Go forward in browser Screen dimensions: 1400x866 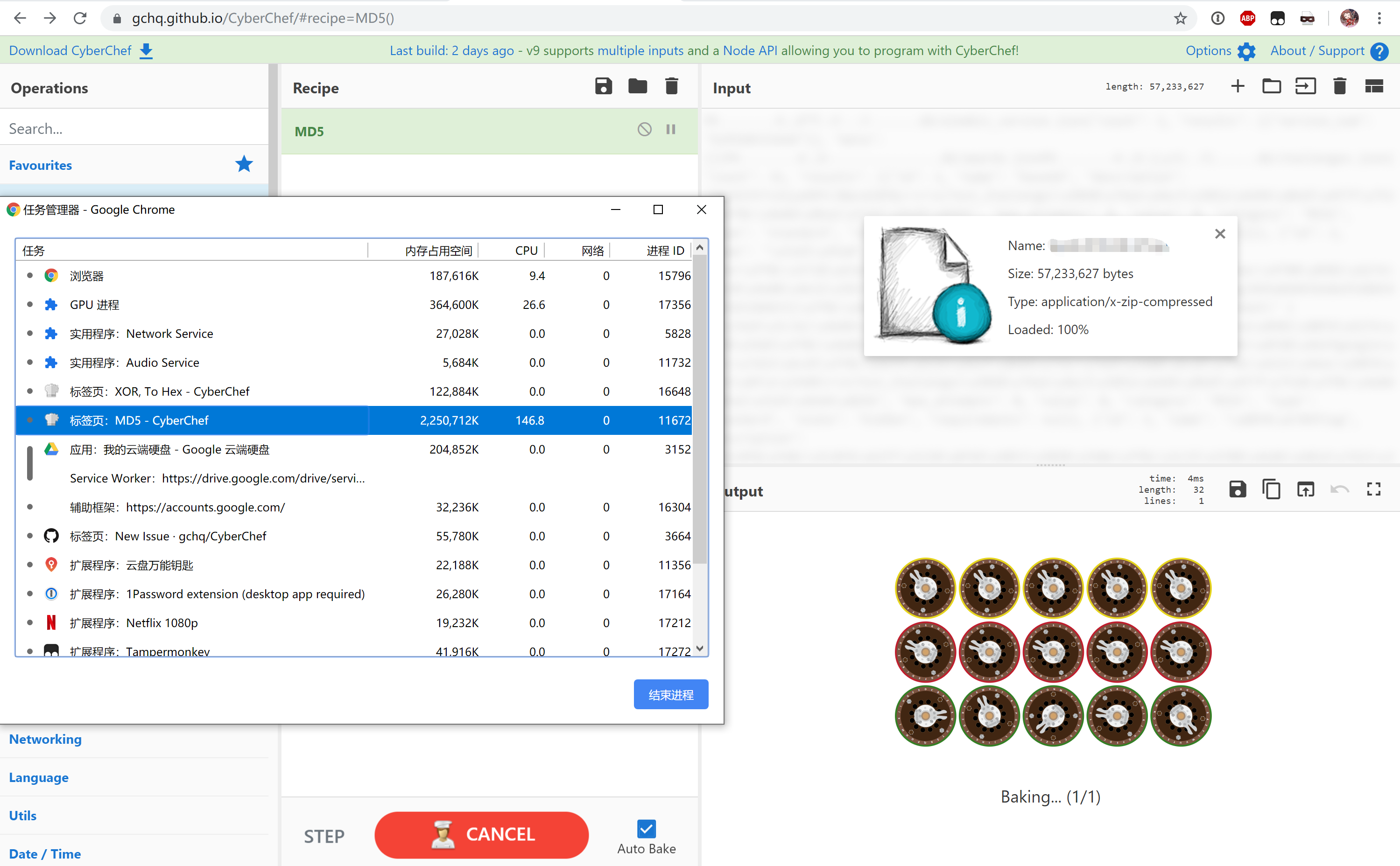pos(50,18)
